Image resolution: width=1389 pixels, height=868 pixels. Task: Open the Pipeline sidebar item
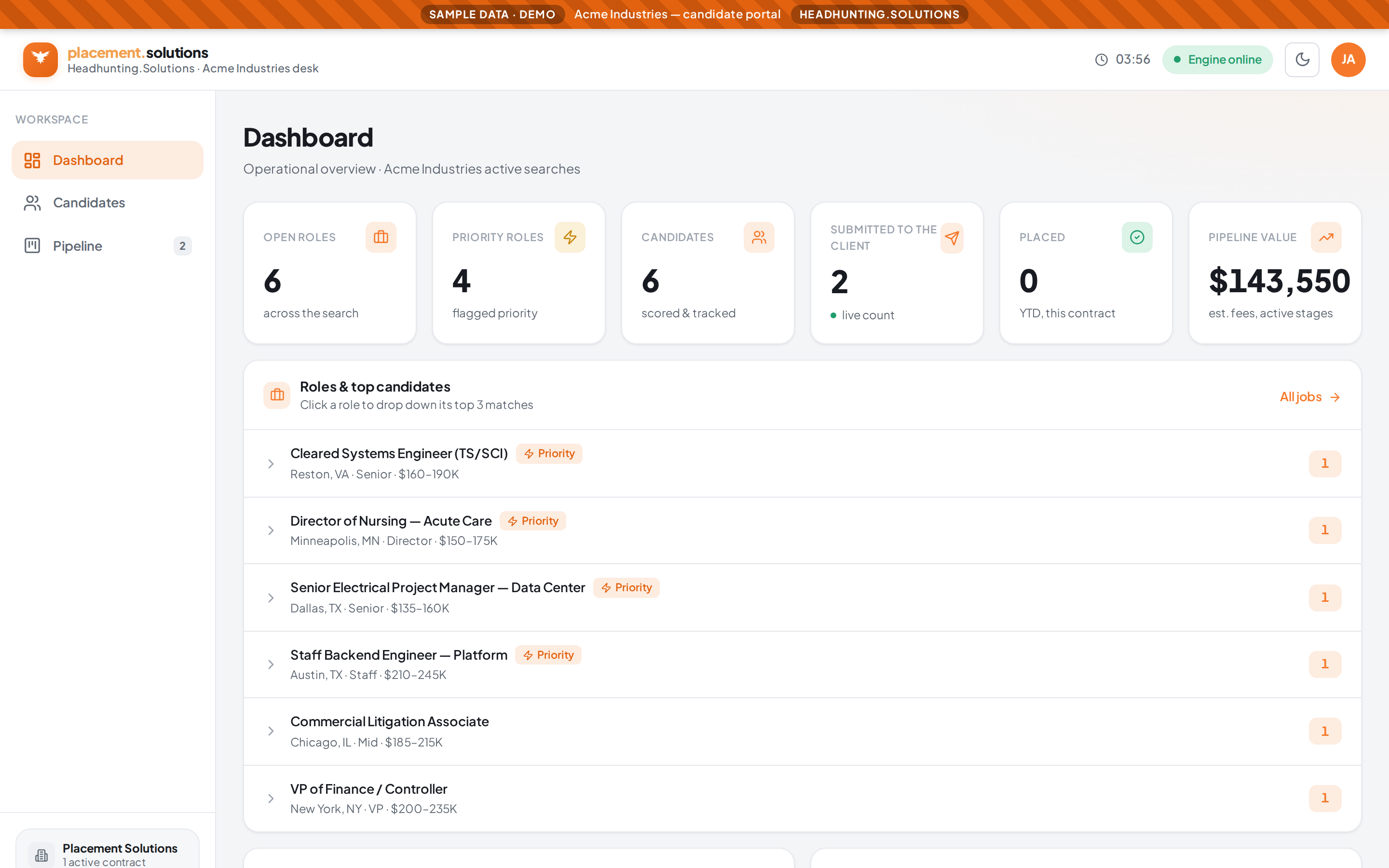pyautogui.click(x=108, y=246)
